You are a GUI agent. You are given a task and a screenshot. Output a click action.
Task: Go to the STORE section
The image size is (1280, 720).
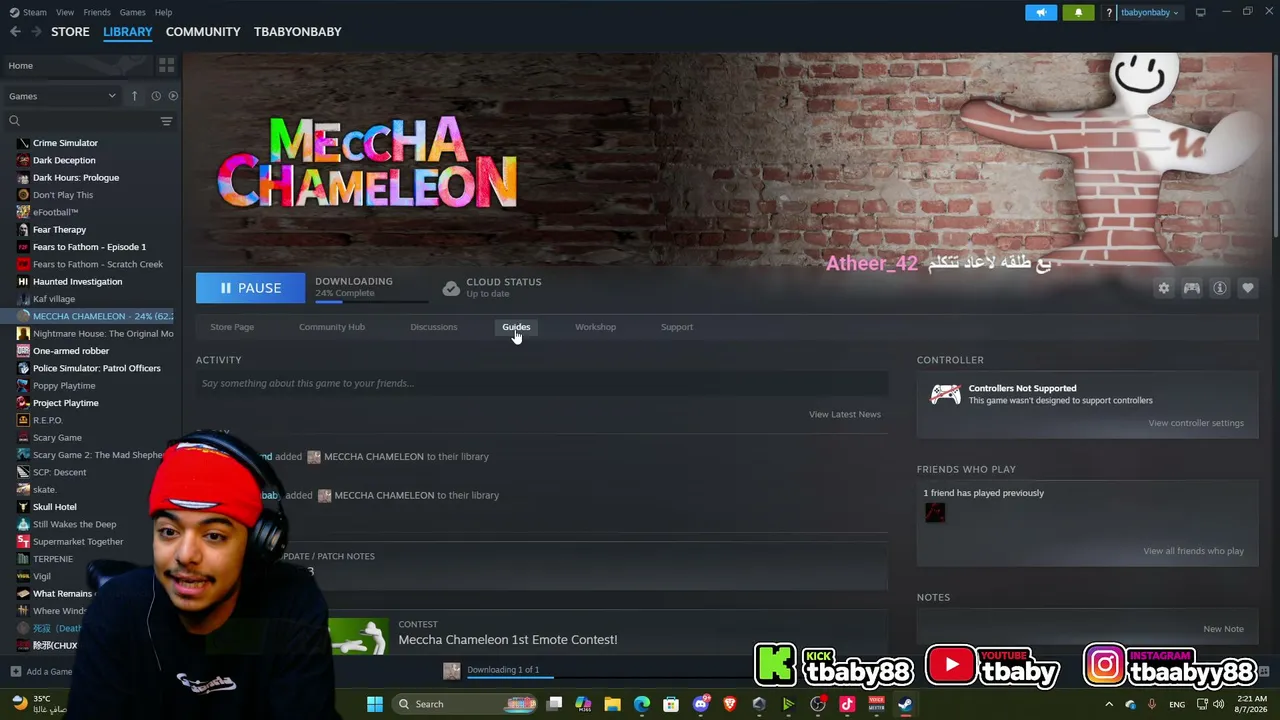[70, 32]
